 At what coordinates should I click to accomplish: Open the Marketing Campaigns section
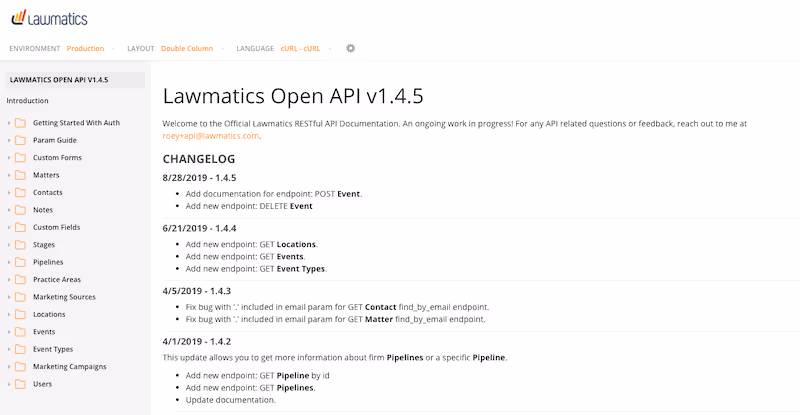coord(70,367)
